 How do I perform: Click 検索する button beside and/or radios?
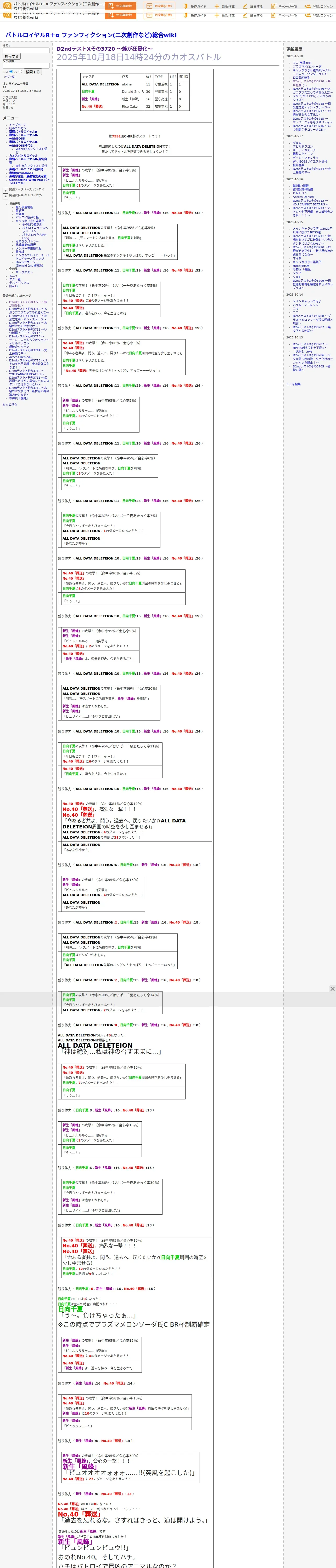pyautogui.click(x=32, y=72)
